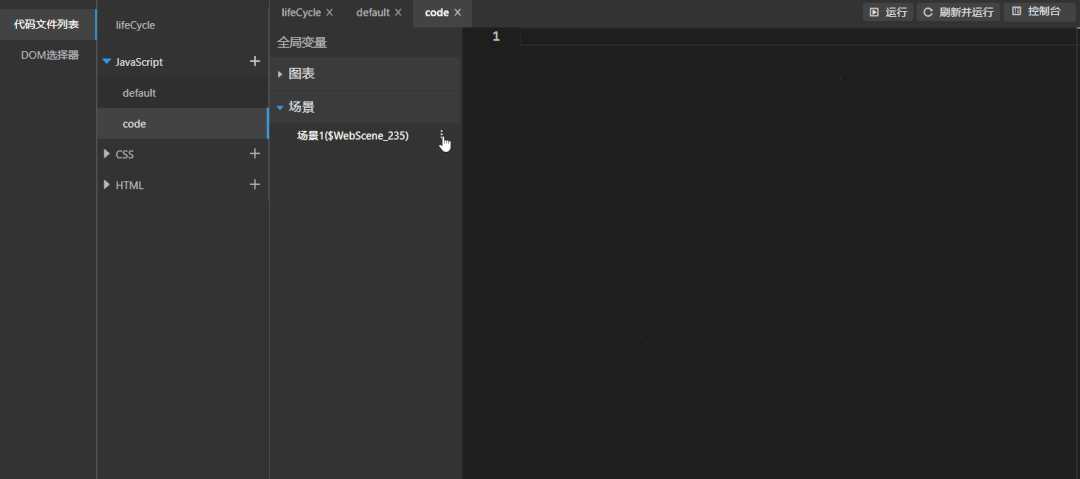Close the default tab
The height and width of the screenshot is (479, 1080).
coord(398,12)
